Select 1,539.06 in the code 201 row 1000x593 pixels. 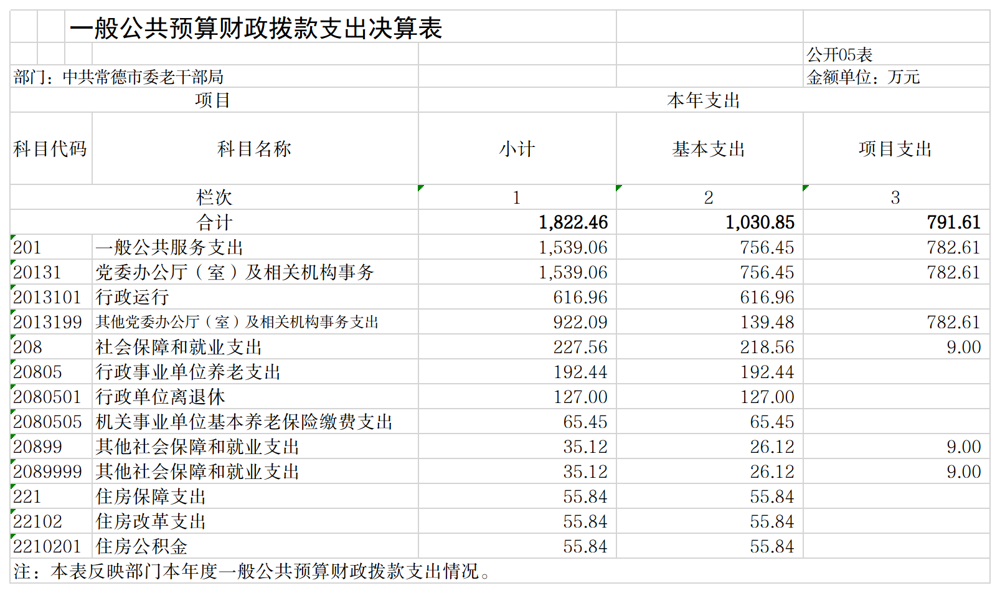[573, 247]
